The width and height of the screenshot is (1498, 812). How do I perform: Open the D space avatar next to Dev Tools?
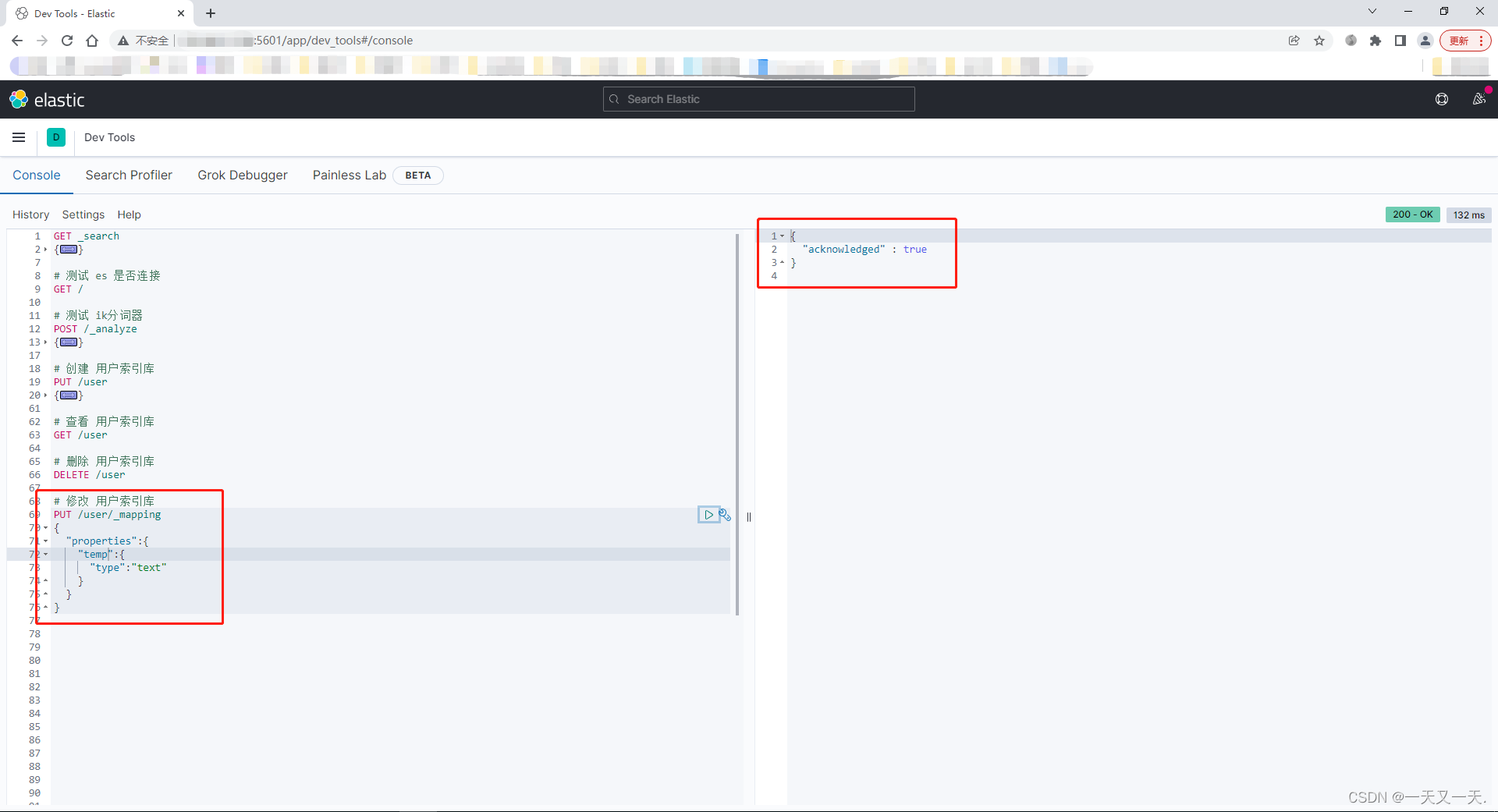(x=55, y=137)
